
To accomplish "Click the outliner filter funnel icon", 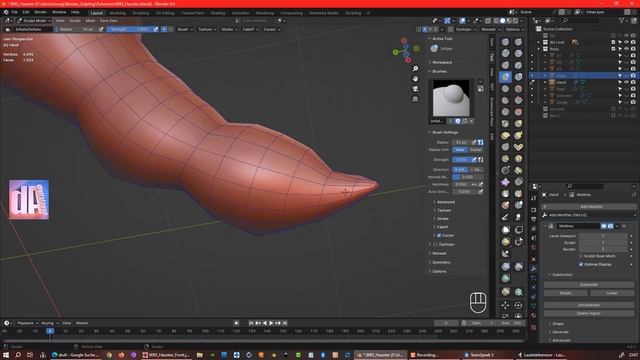I will (x=622, y=20).
